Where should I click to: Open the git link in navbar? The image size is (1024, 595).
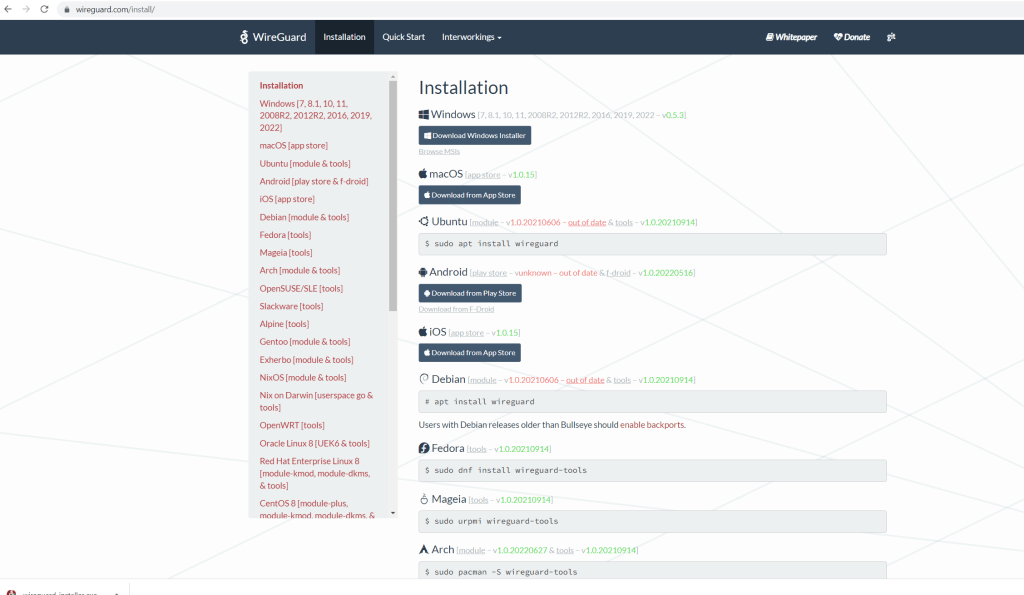tap(891, 37)
